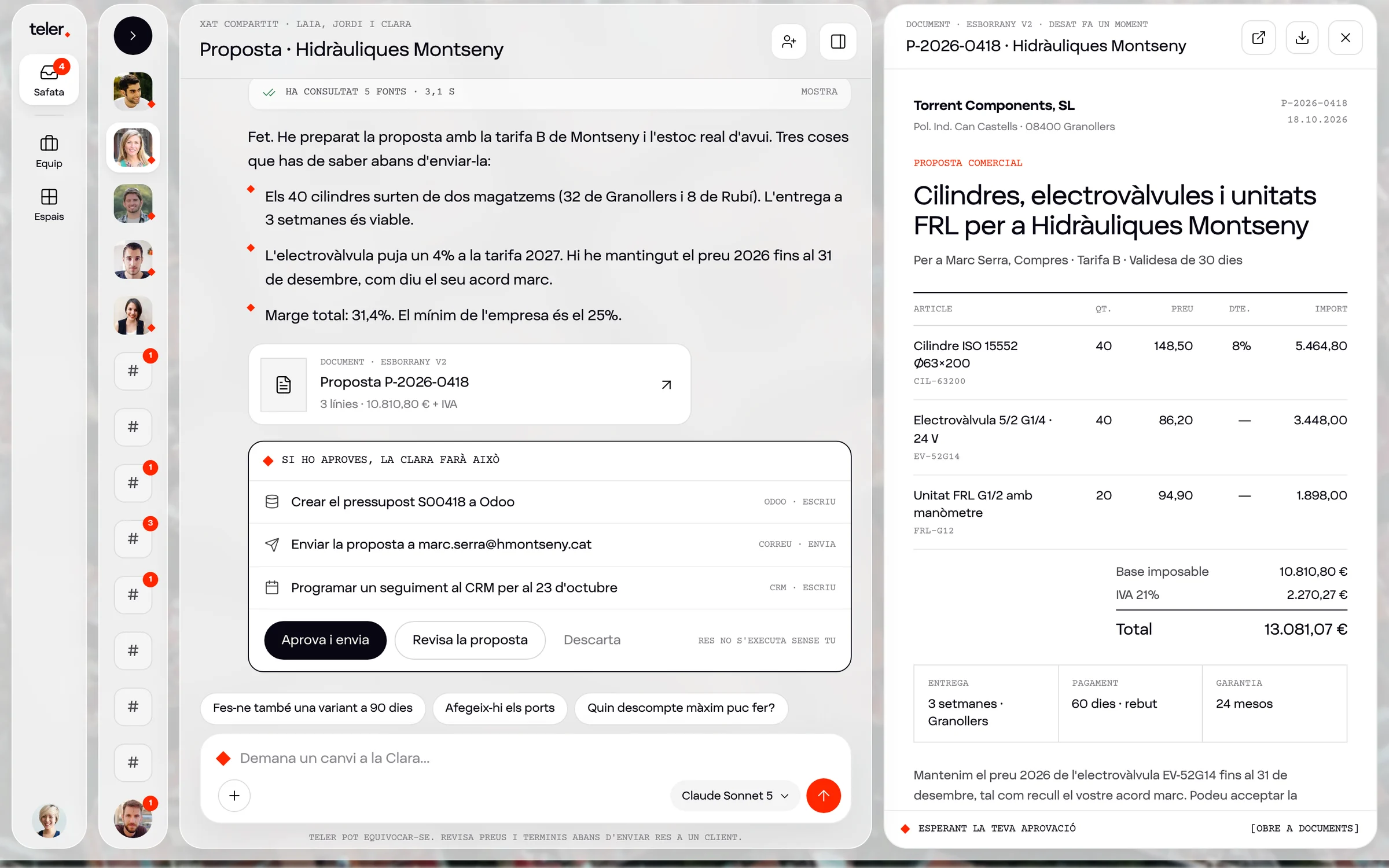Viewport: 1389px width, 868px height.
Task: Click the document icon on proposal card
Action: [284, 385]
